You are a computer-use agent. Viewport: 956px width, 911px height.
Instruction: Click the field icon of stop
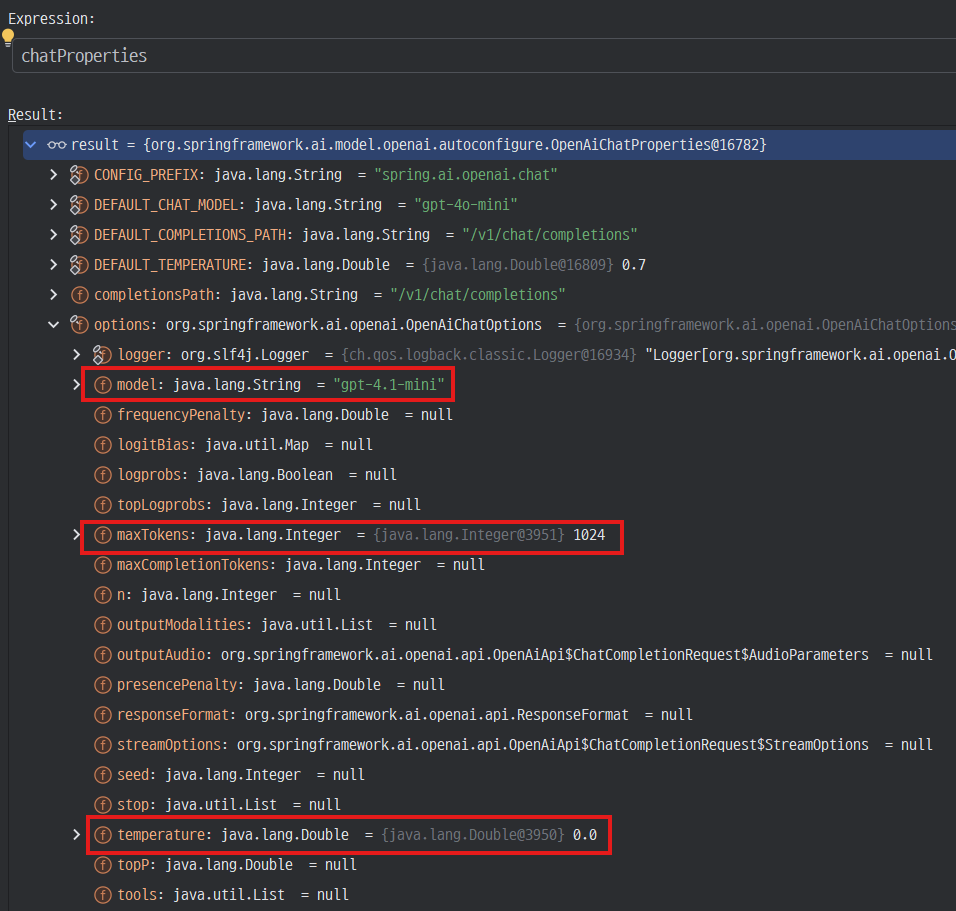click(102, 804)
